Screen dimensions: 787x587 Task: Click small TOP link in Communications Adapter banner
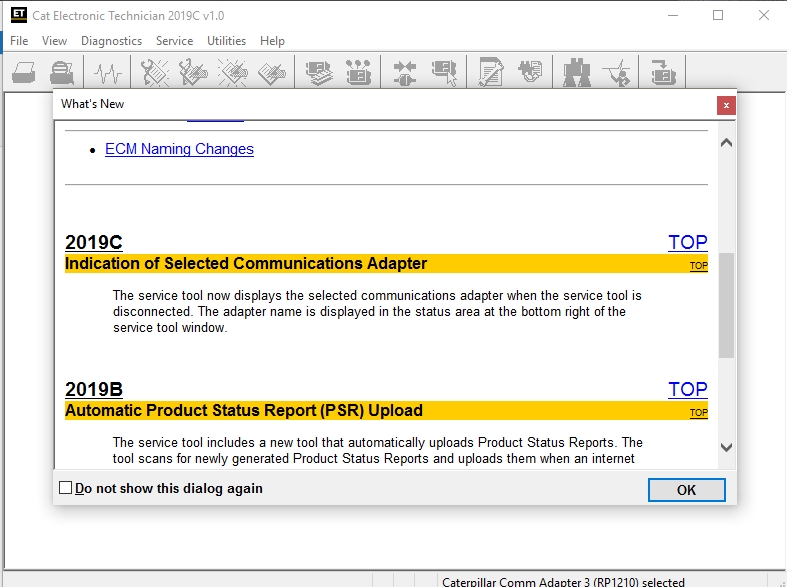(699, 266)
